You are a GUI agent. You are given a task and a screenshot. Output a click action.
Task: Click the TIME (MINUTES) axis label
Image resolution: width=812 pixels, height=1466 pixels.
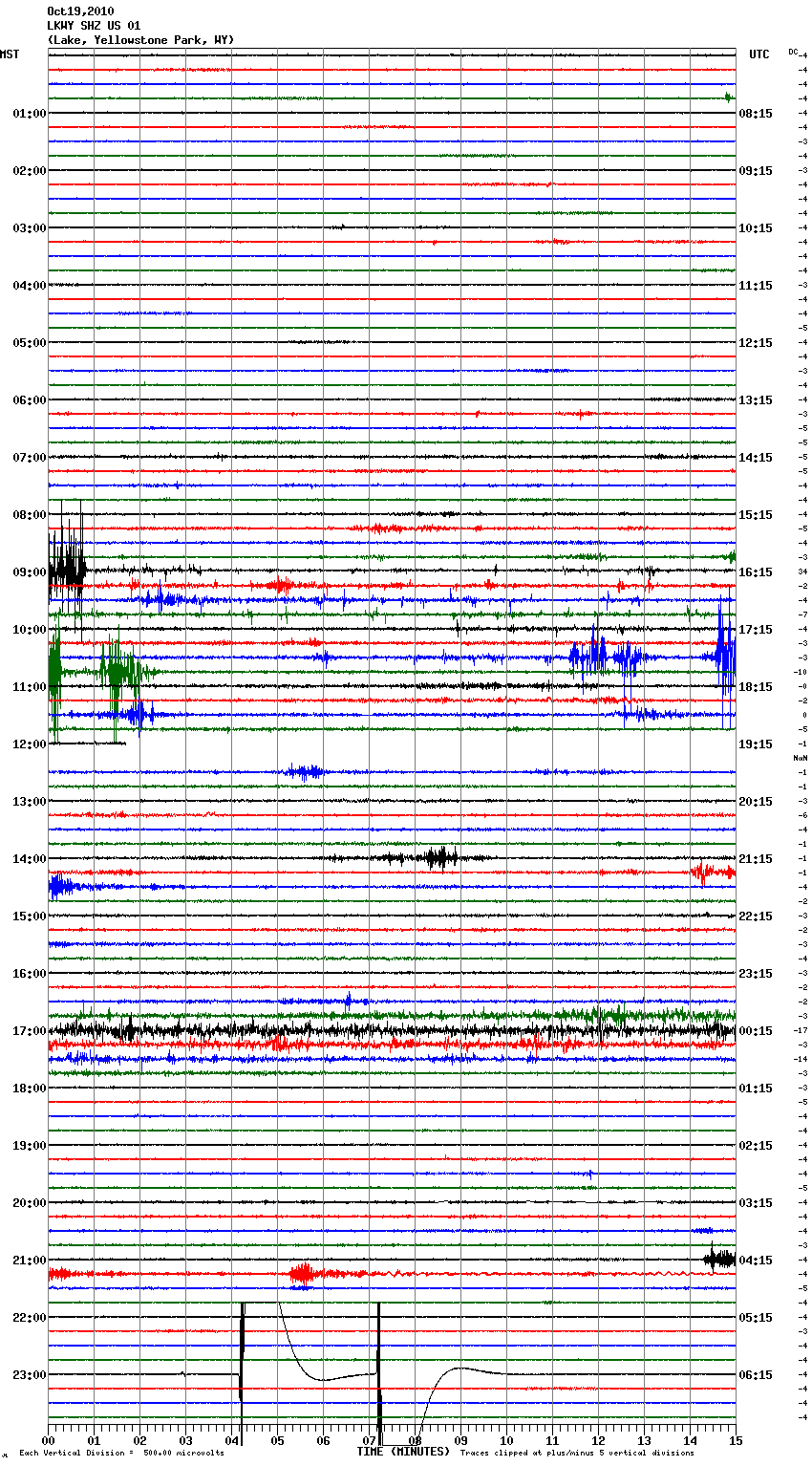tap(403, 1452)
